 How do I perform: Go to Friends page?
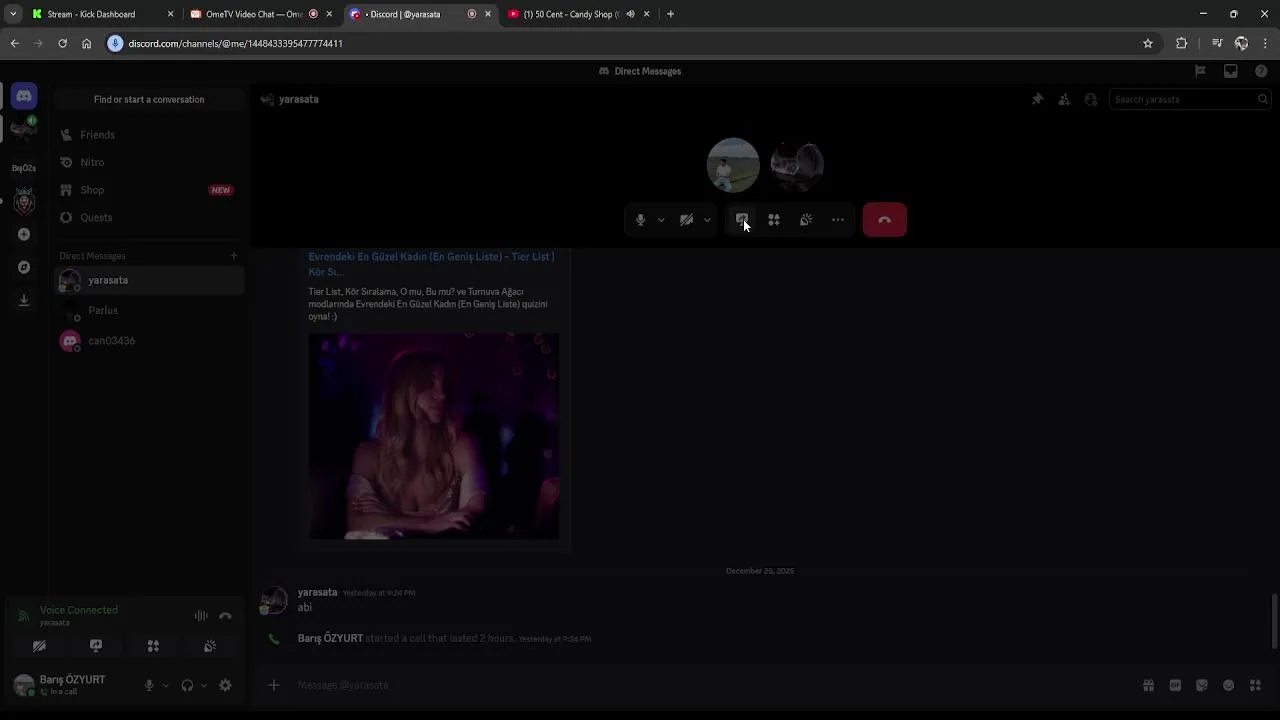149,135
